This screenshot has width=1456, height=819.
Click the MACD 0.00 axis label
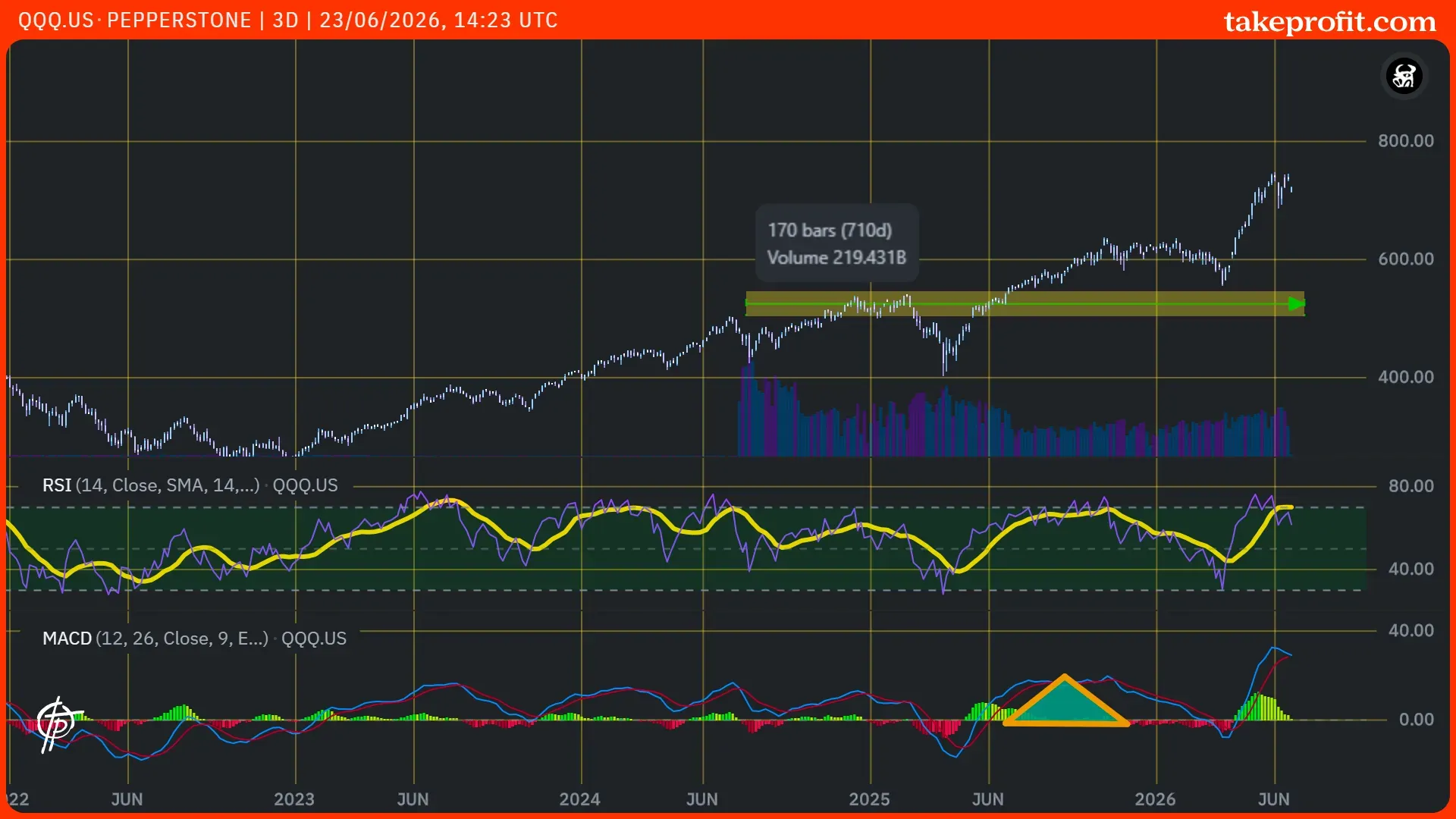(x=1416, y=720)
